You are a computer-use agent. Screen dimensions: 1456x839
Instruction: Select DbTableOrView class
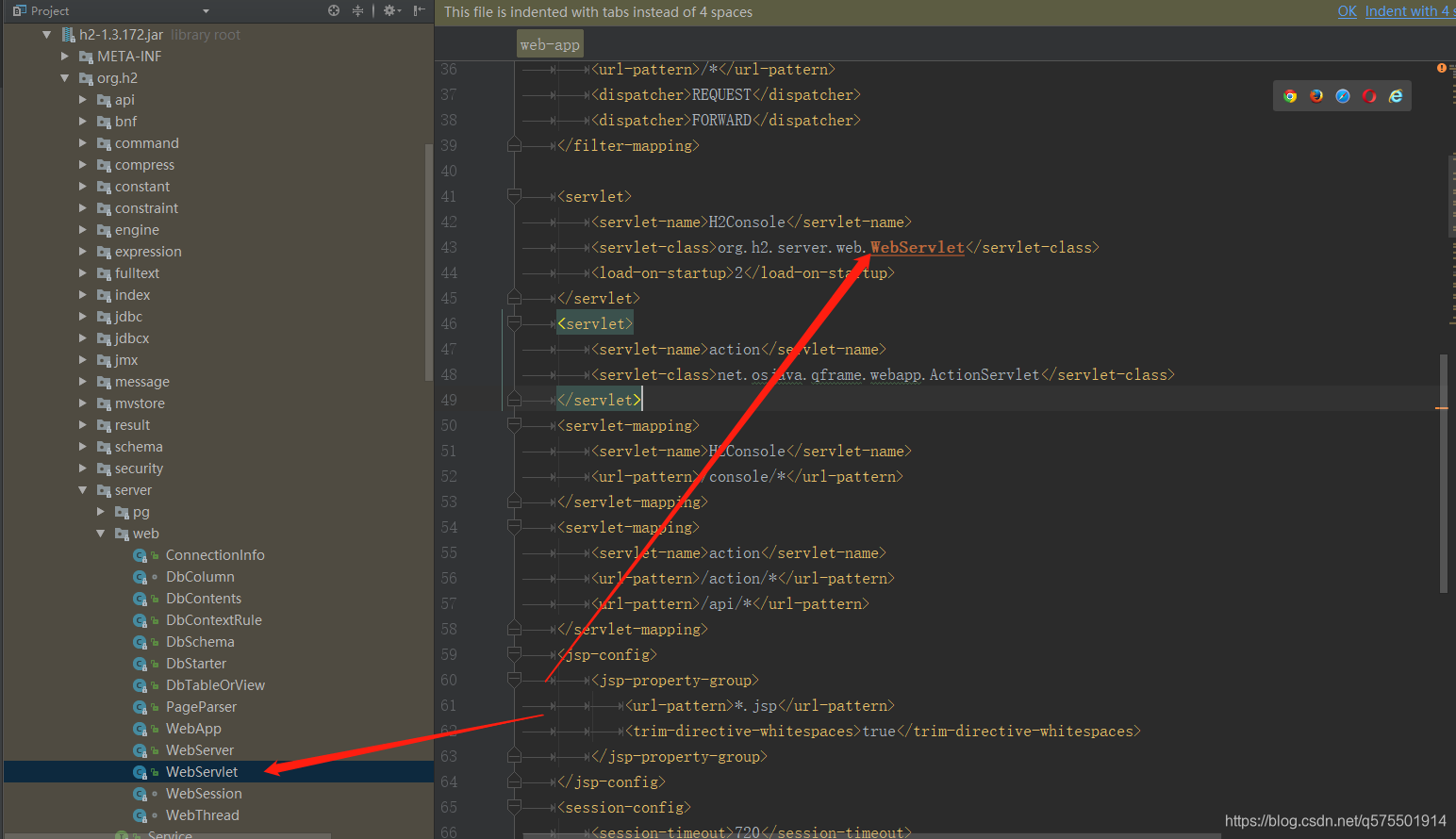tap(215, 685)
